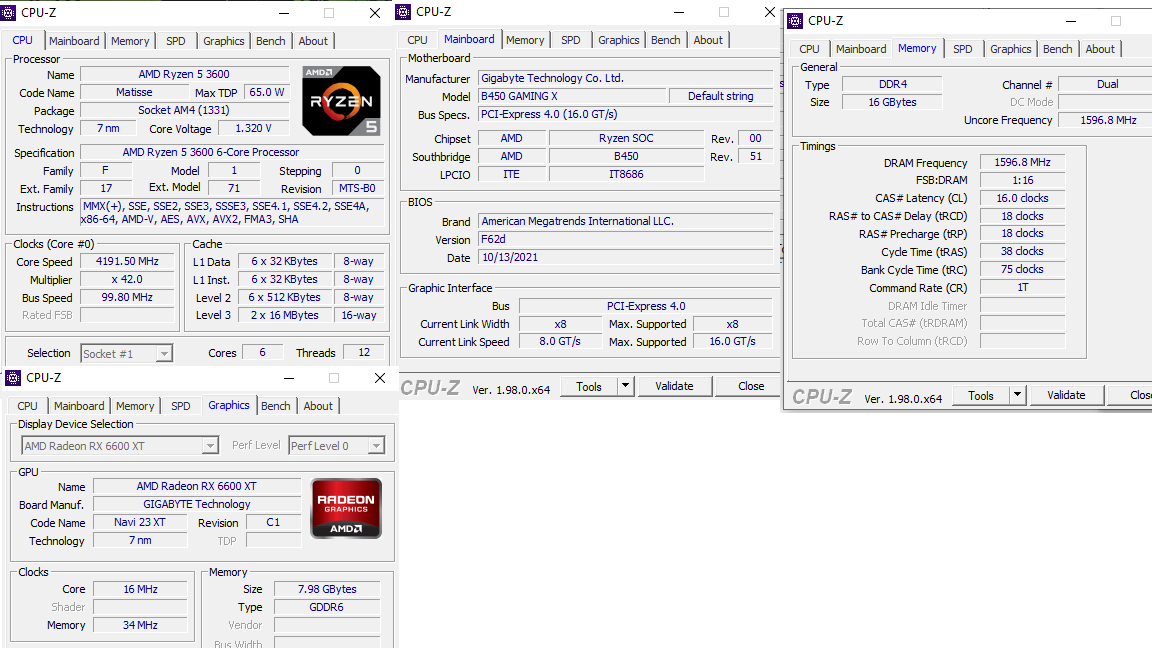Screen dimensions: 1152x648
Task: Click the Radeon Graphics AMD logo image
Action: [x=346, y=508]
